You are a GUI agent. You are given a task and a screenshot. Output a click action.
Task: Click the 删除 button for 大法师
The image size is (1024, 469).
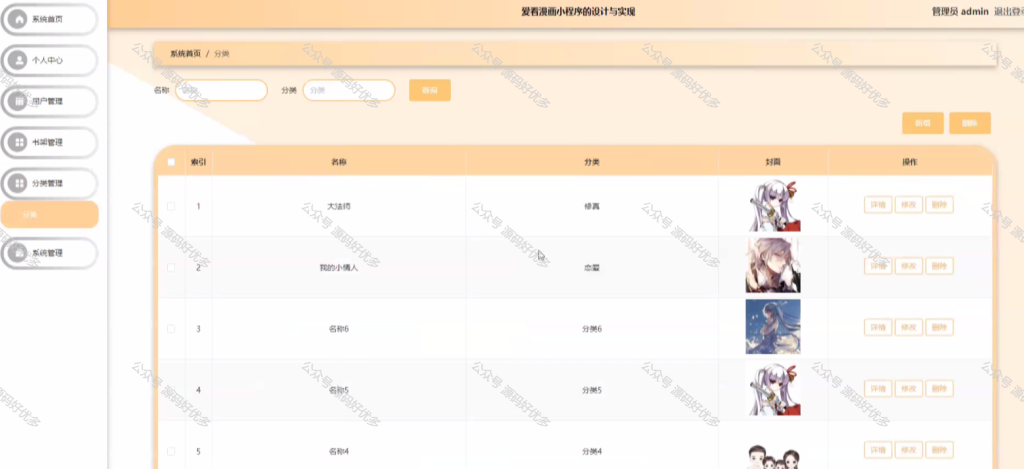point(939,204)
